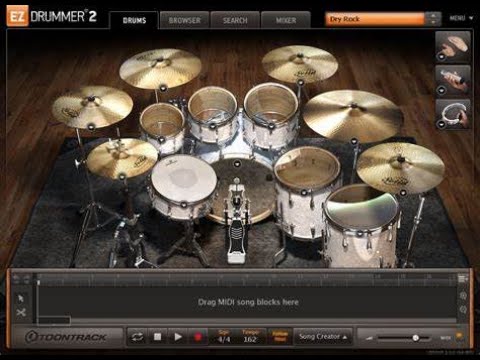Open options for the large ride cymbal

coord(354,141)
